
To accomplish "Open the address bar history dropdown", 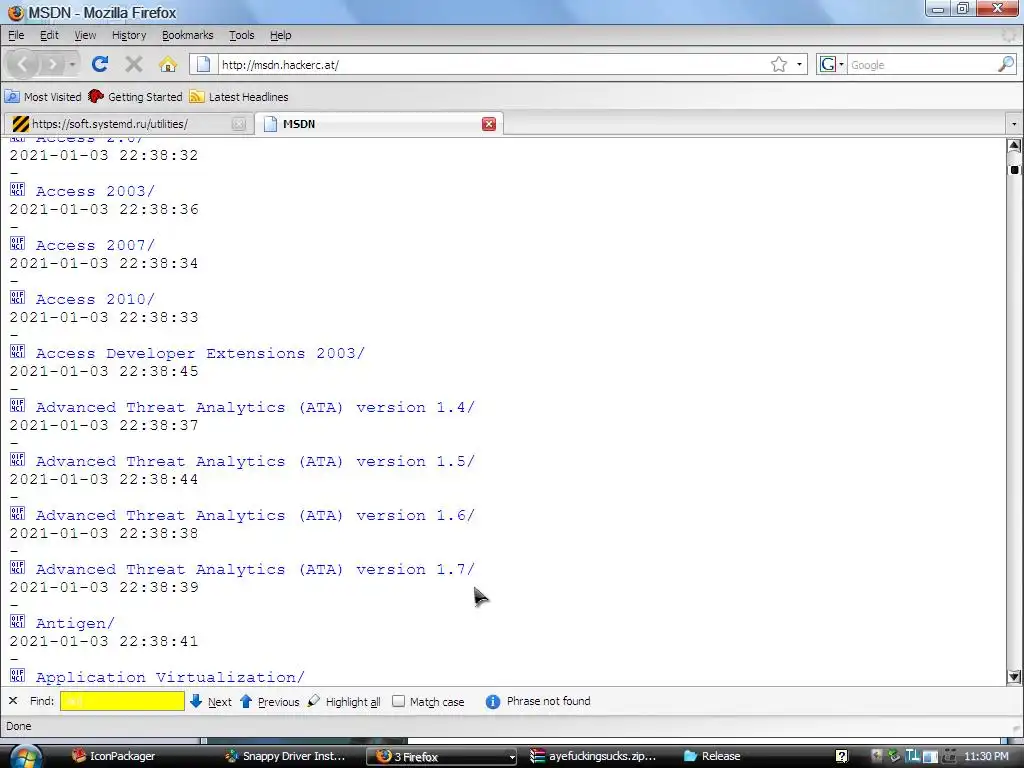I will (x=799, y=64).
